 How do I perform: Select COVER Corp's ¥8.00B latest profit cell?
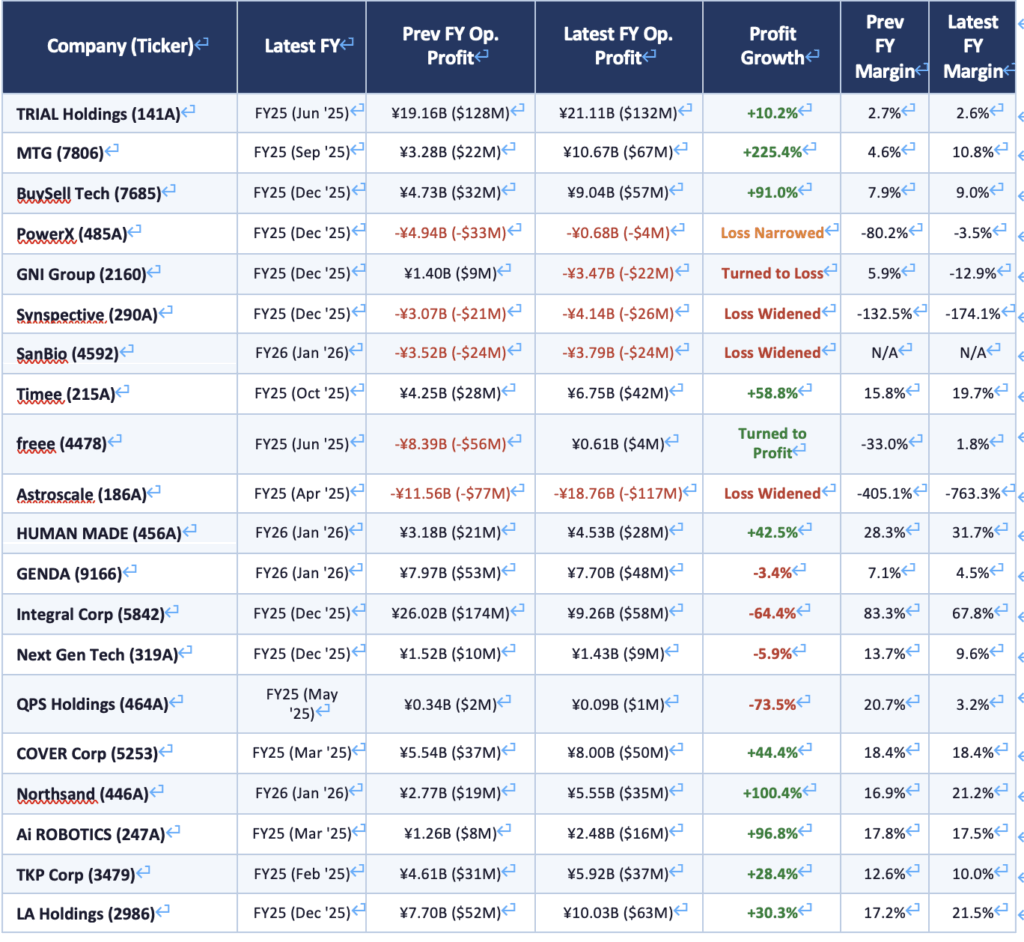(x=618, y=753)
